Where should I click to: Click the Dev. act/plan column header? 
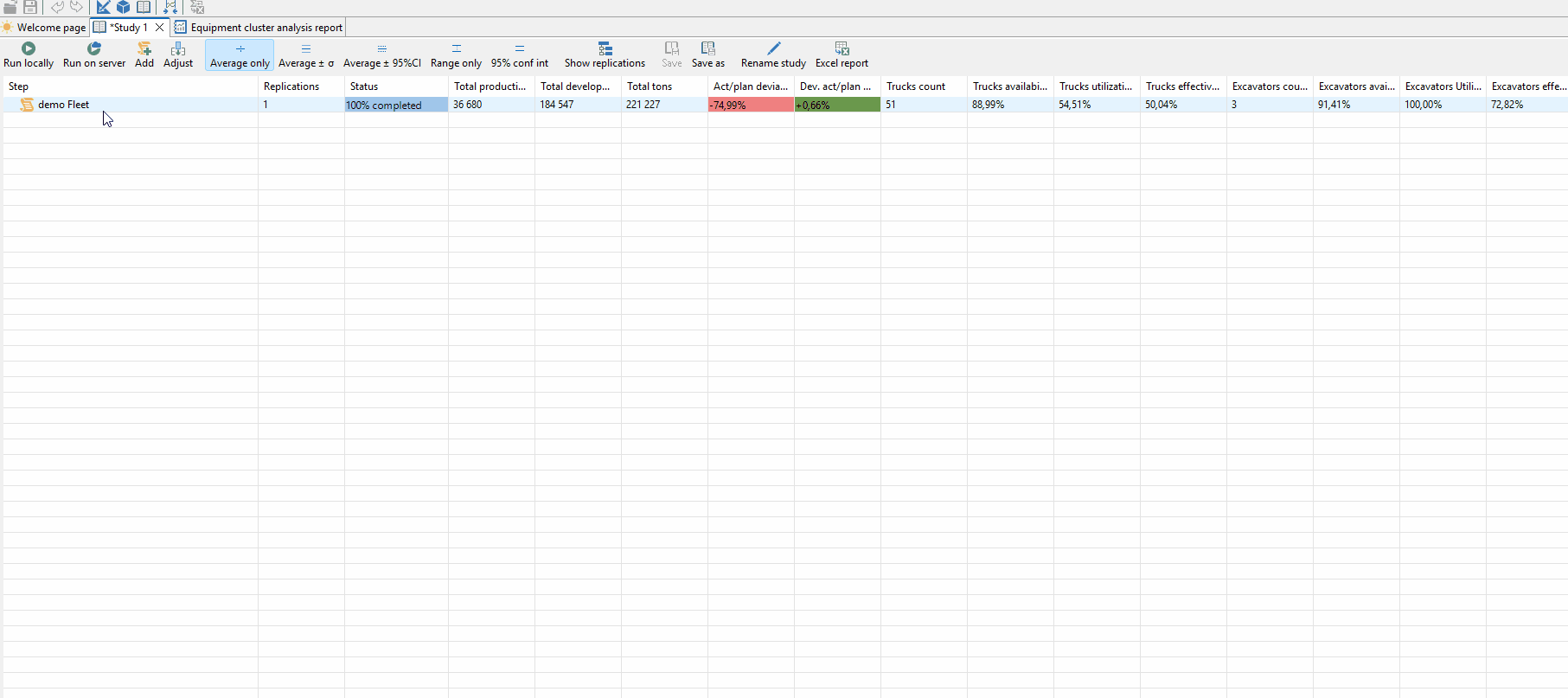[x=837, y=86]
